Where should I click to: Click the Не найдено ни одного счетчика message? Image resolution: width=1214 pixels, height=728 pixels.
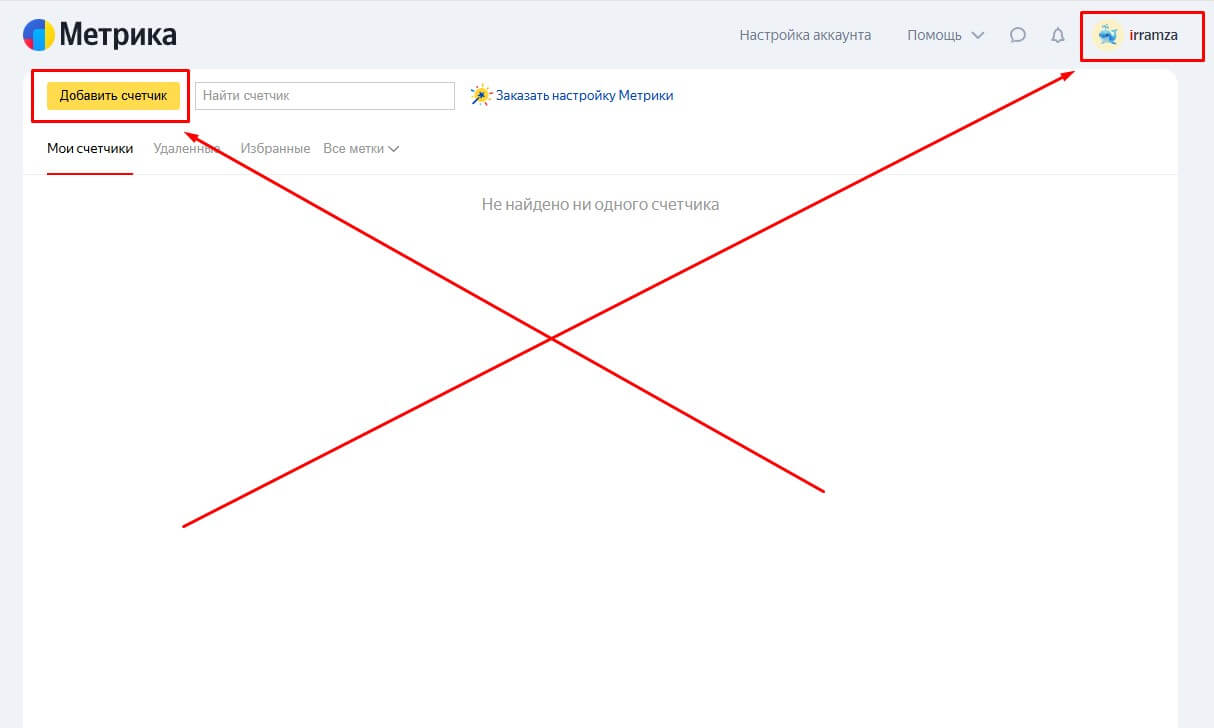(x=600, y=204)
